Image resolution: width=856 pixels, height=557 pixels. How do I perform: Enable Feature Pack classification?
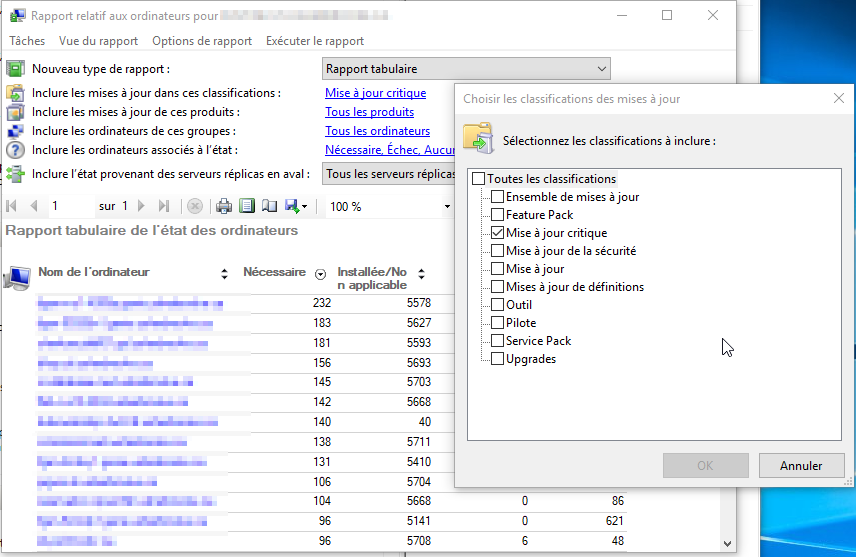pos(497,215)
